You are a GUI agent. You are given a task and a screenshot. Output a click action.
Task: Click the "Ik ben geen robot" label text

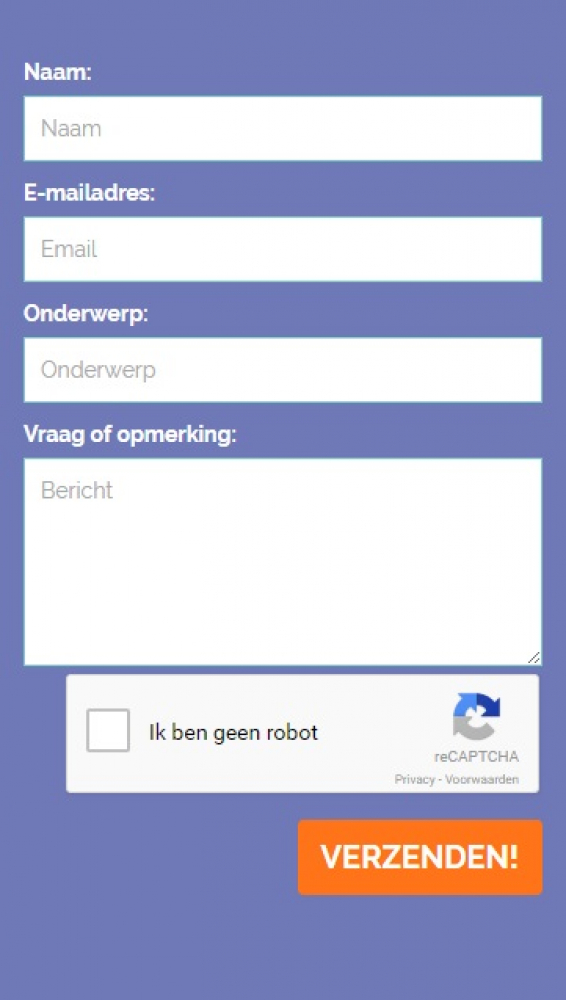coord(234,733)
